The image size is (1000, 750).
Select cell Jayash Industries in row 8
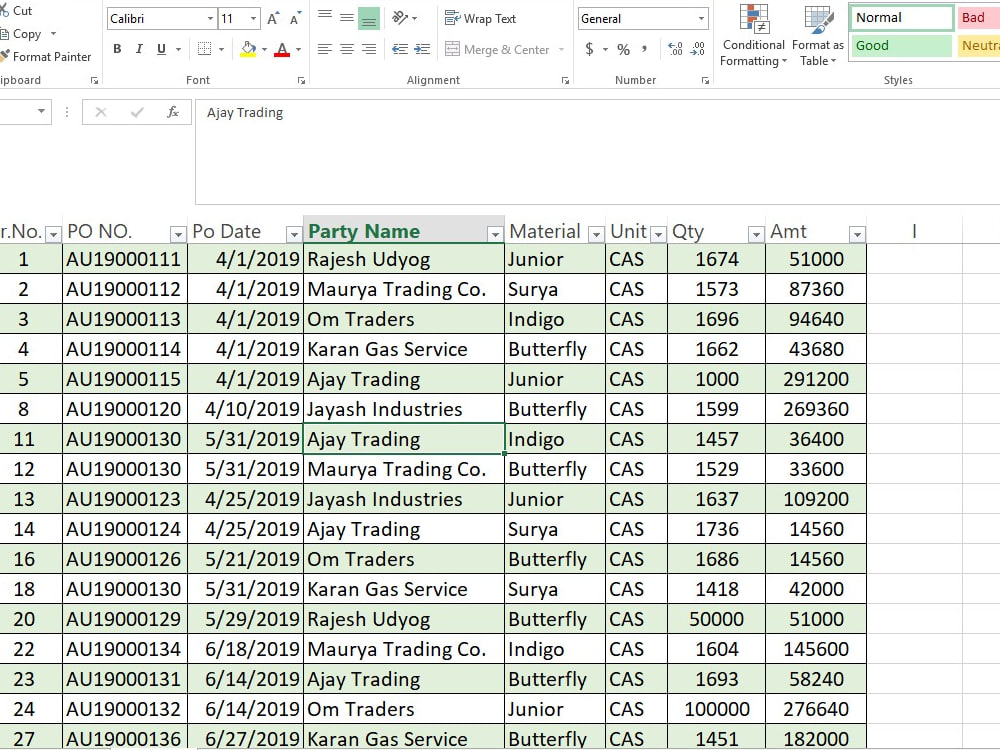(x=404, y=409)
